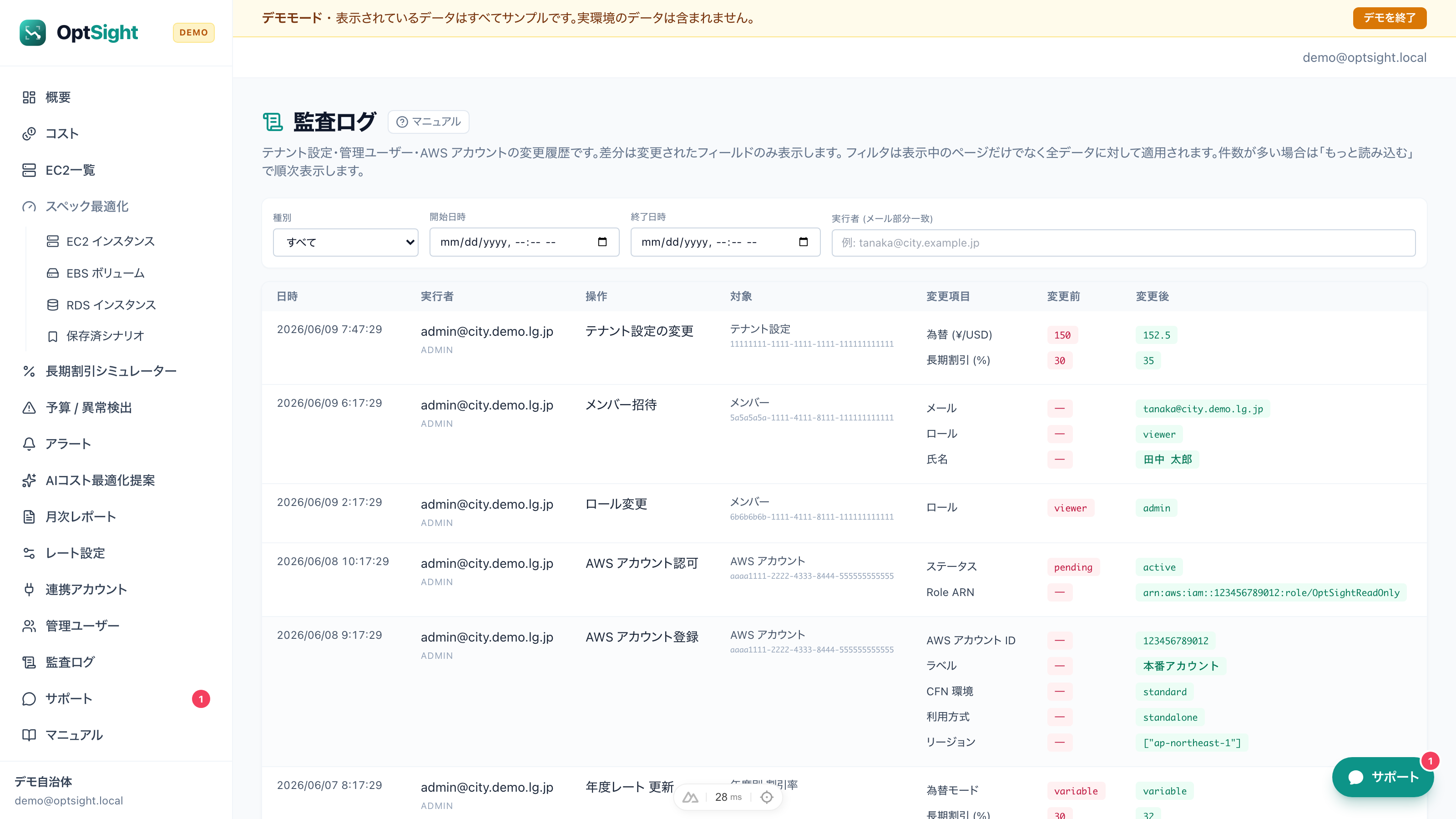
Task: Click the EBS ボリューム disk icon
Action: 53,273
